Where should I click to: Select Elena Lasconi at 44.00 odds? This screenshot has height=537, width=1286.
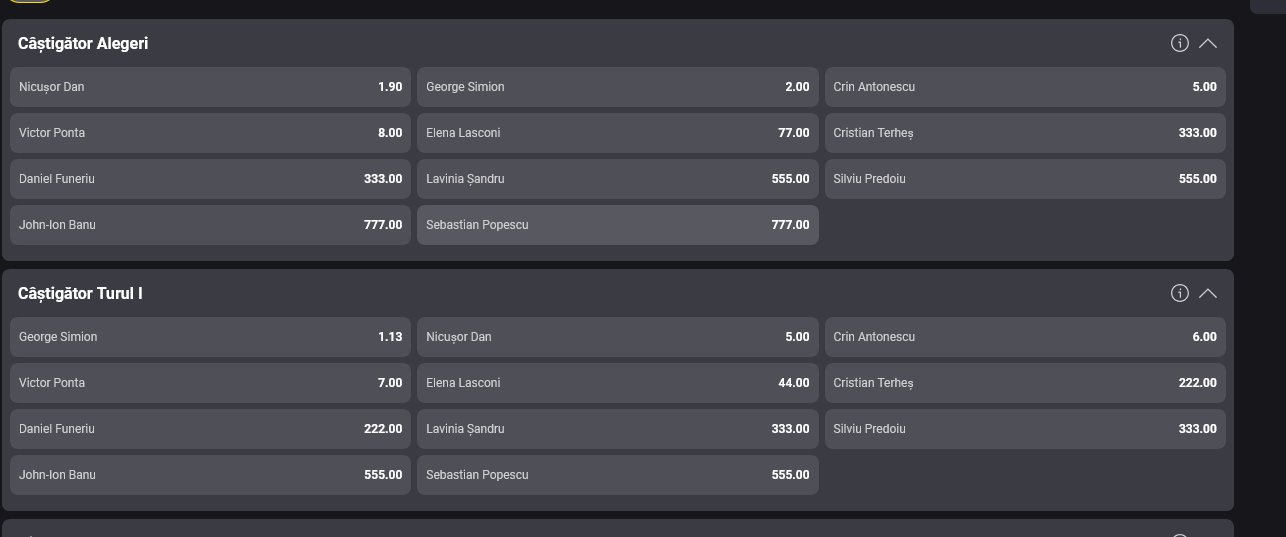click(617, 383)
